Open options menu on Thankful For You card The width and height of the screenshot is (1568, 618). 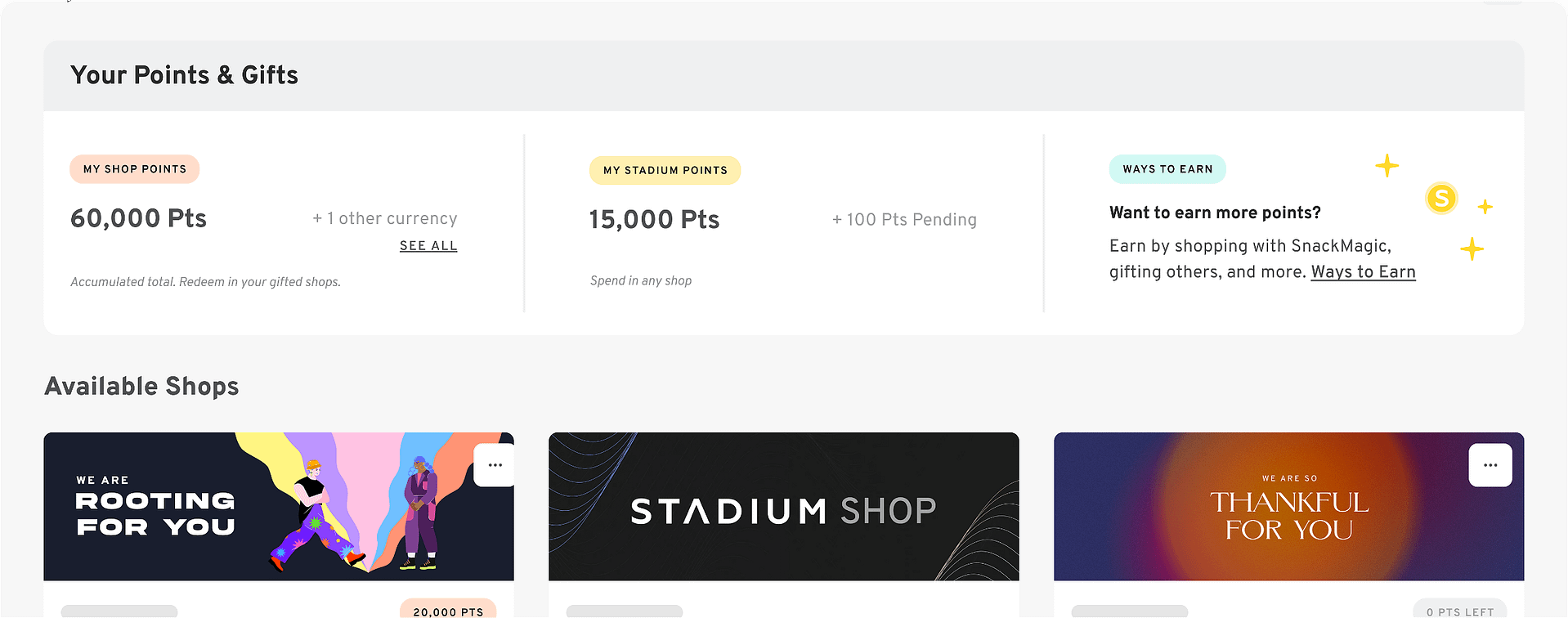coord(1490,463)
